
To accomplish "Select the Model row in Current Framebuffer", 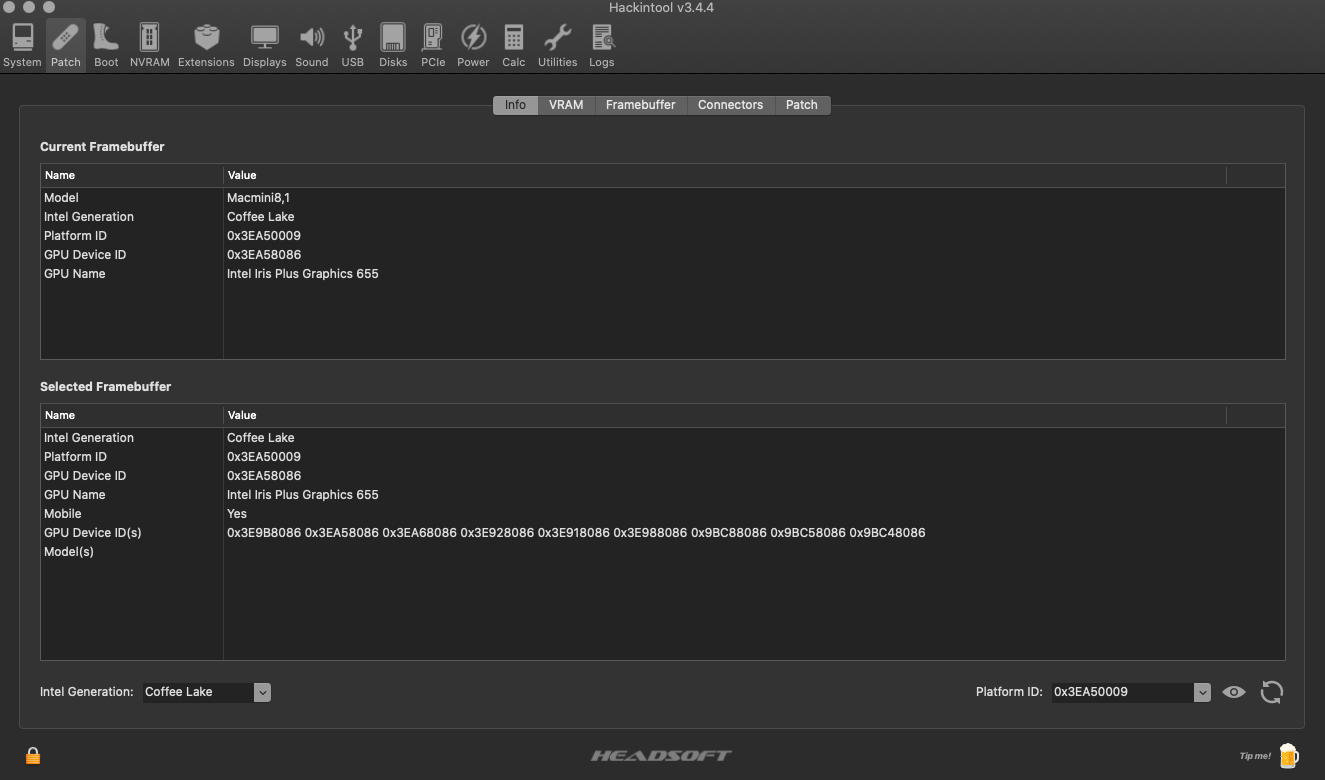I will 662,198.
